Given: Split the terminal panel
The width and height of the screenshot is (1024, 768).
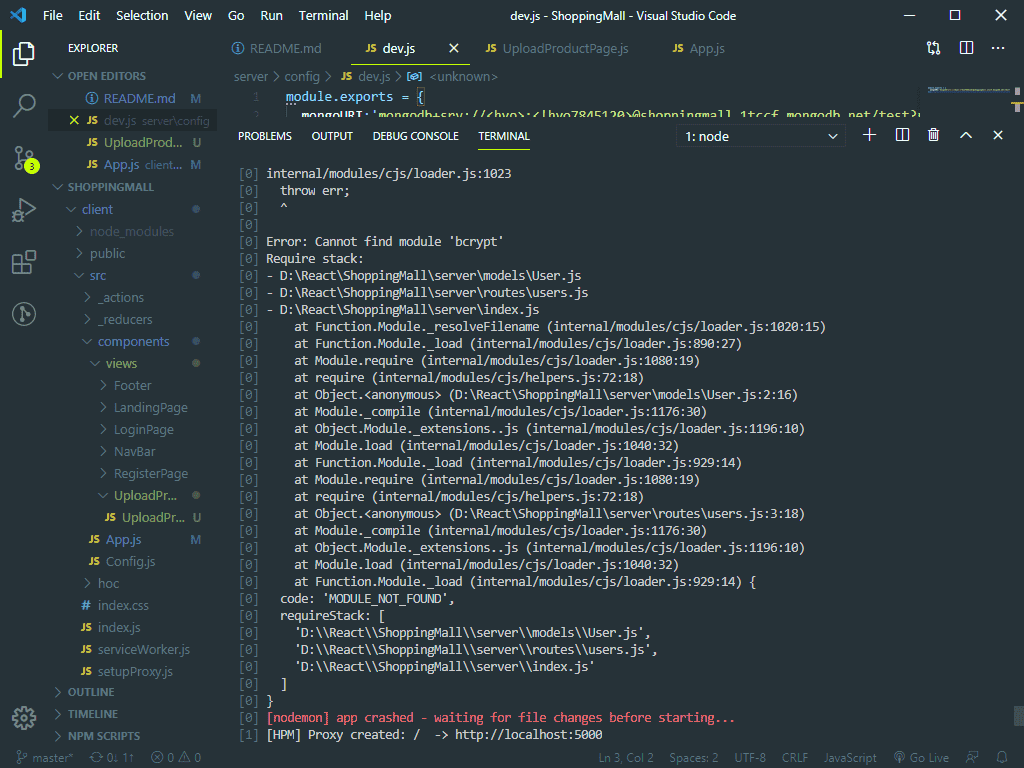Looking at the screenshot, I should click(902, 135).
